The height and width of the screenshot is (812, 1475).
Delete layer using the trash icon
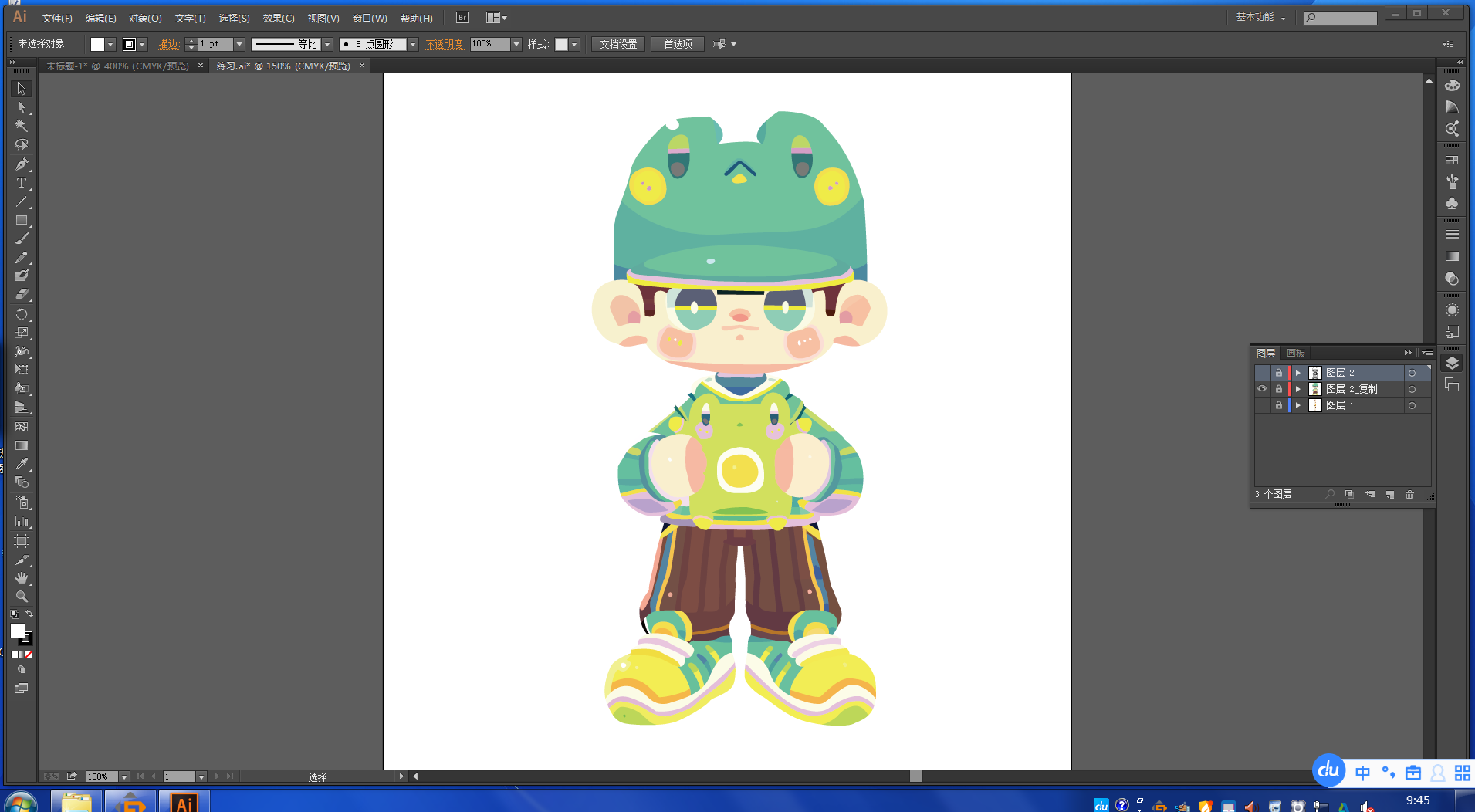point(1409,495)
